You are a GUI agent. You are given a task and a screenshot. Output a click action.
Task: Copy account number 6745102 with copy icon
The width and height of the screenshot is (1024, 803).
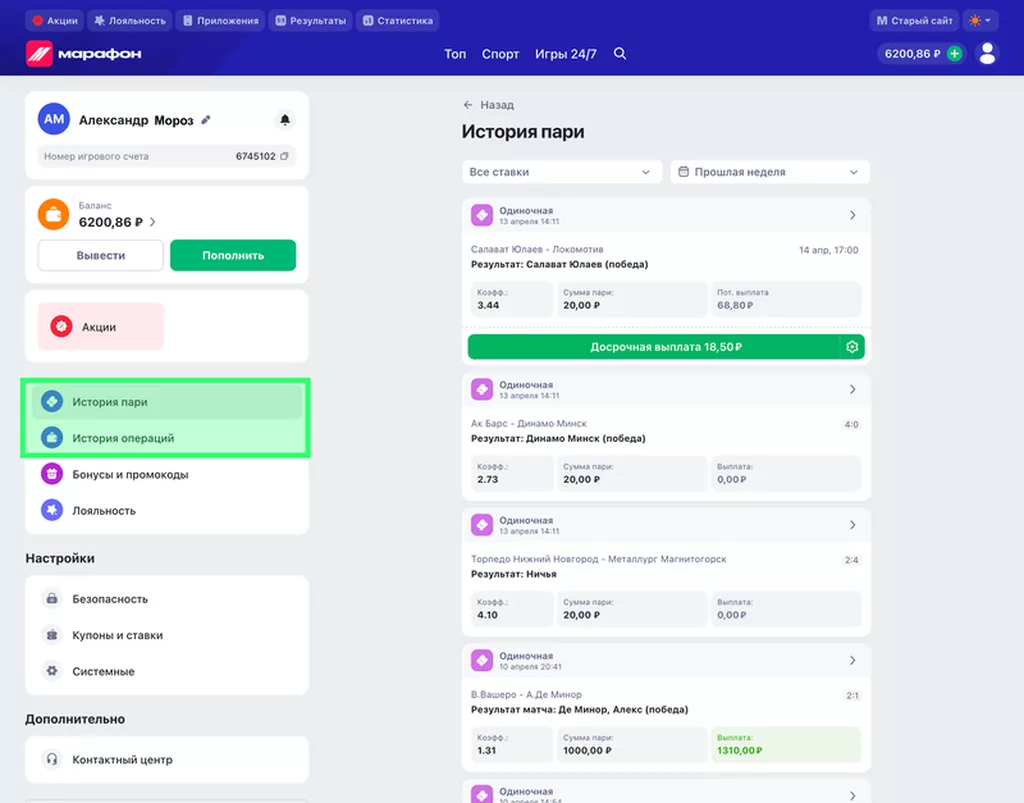[285, 157]
